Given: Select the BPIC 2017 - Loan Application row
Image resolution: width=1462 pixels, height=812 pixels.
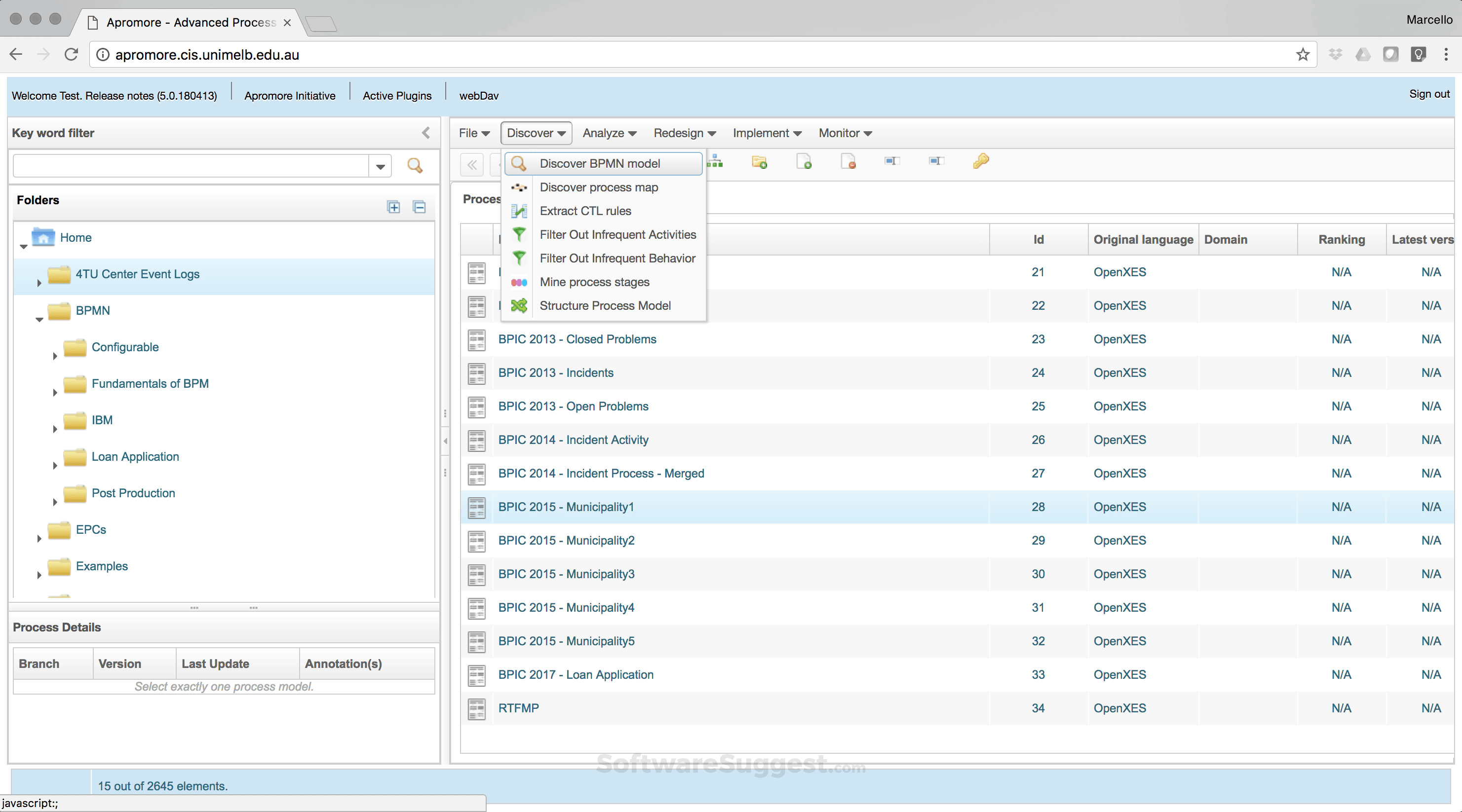Looking at the screenshot, I should (x=576, y=675).
